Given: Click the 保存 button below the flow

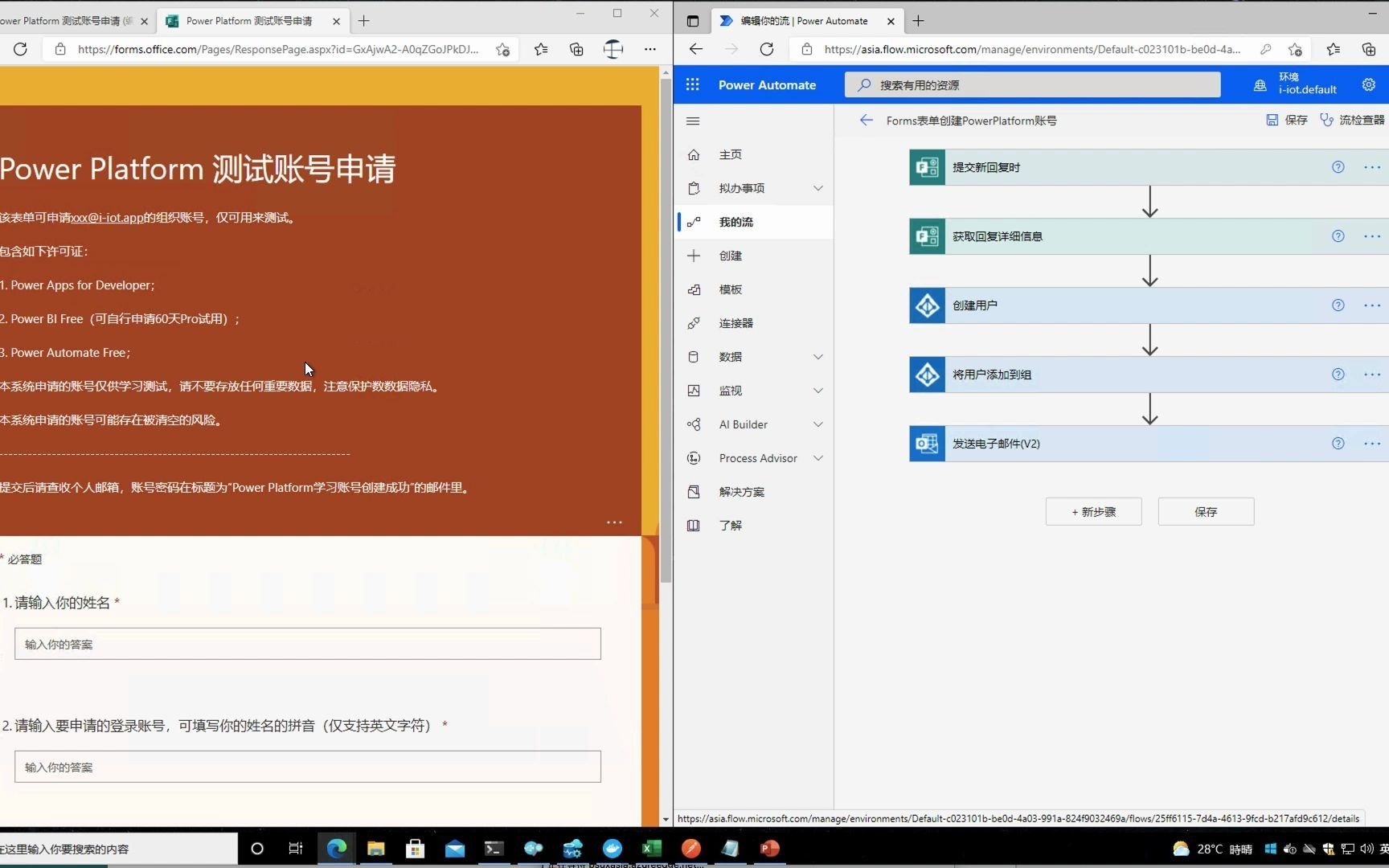Looking at the screenshot, I should pyautogui.click(x=1206, y=512).
